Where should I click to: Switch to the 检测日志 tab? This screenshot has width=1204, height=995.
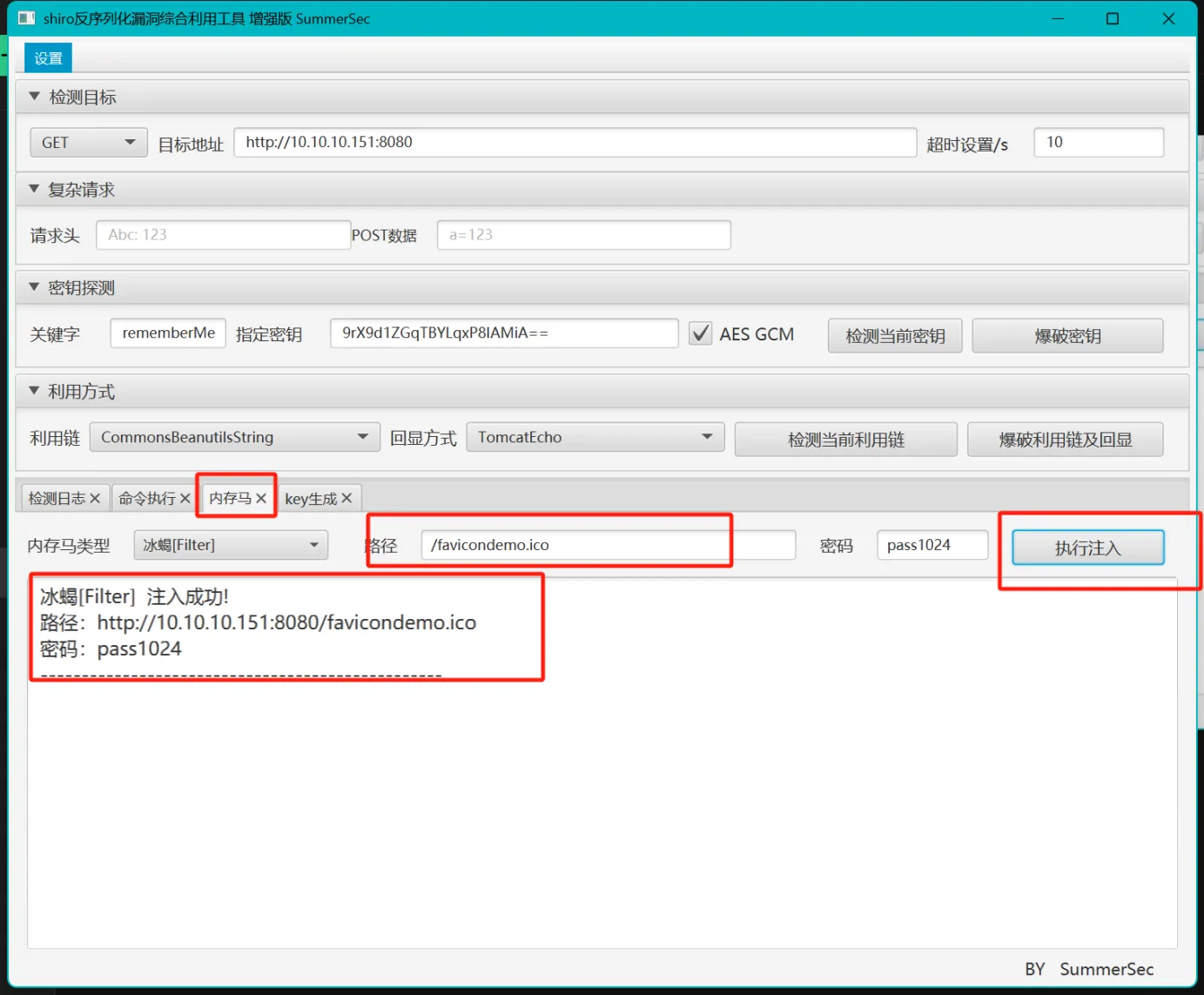coord(57,498)
